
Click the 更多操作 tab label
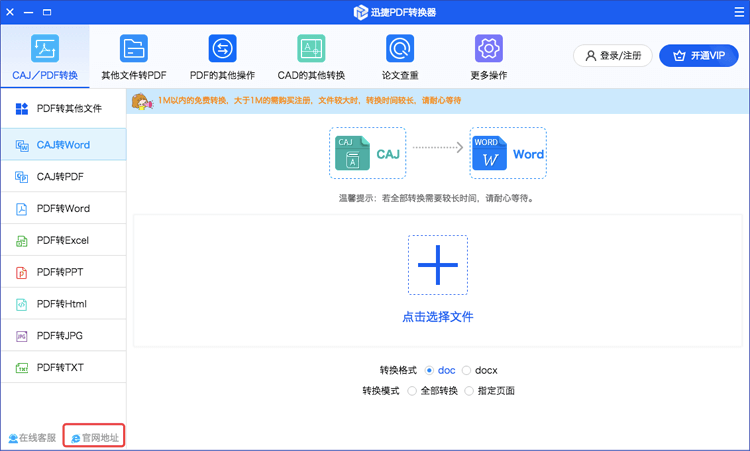pos(489,76)
